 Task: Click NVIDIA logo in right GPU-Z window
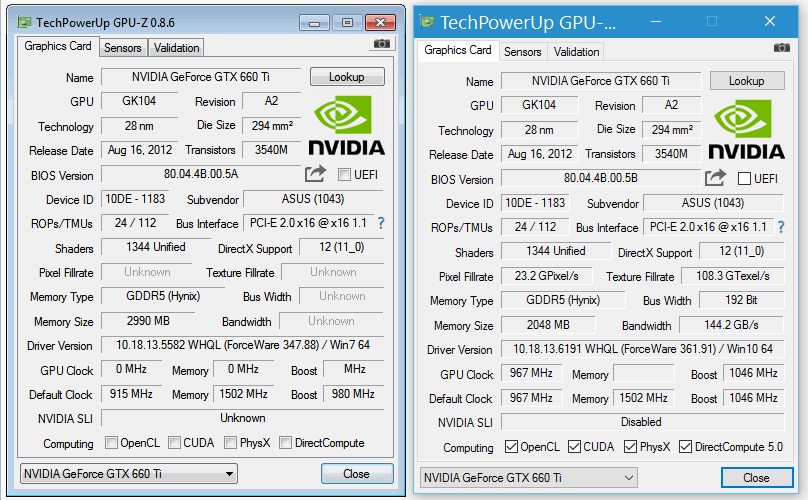[746, 129]
